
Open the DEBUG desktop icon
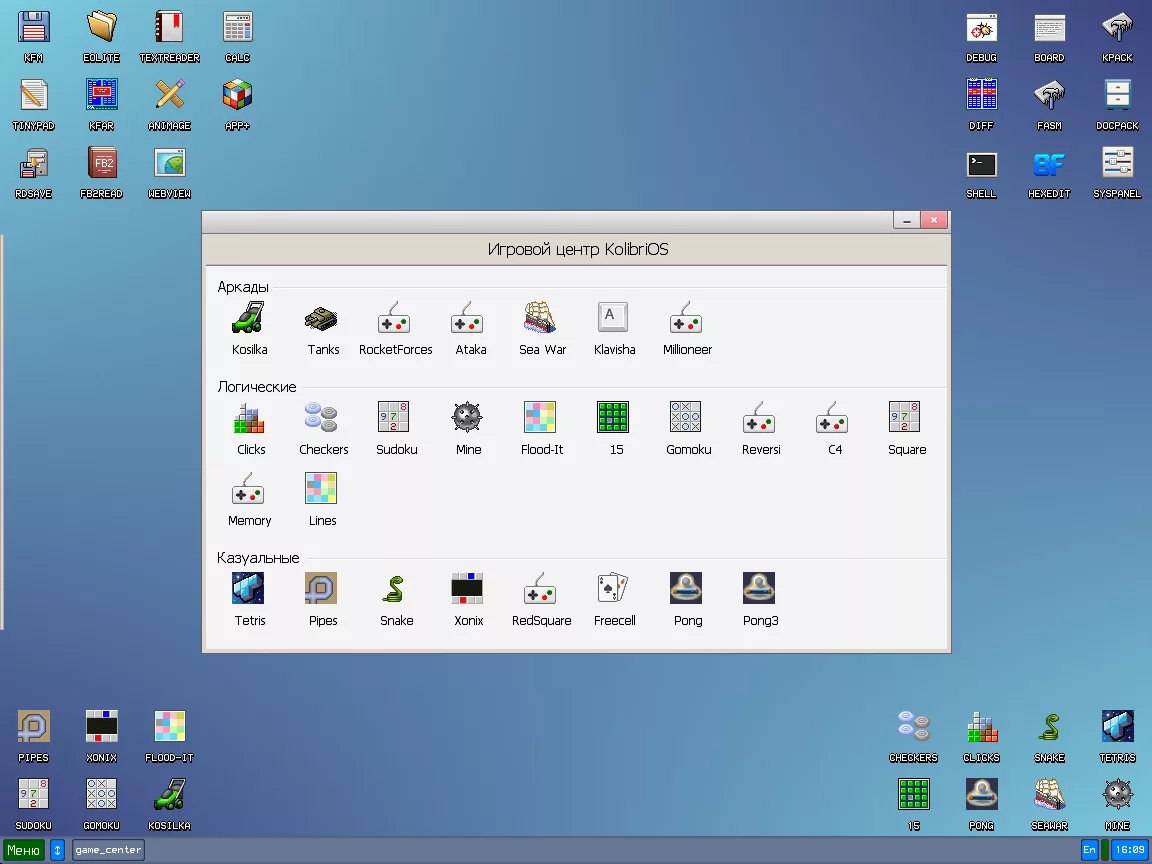click(981, 36)
